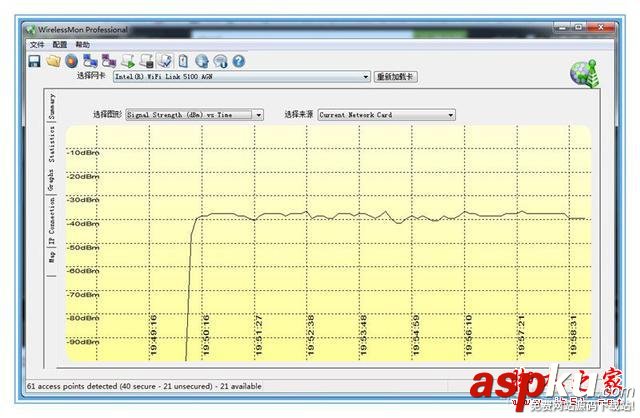Click the globe with arrow icon
This screenshot has width=640, height=418.
(202, 61)
